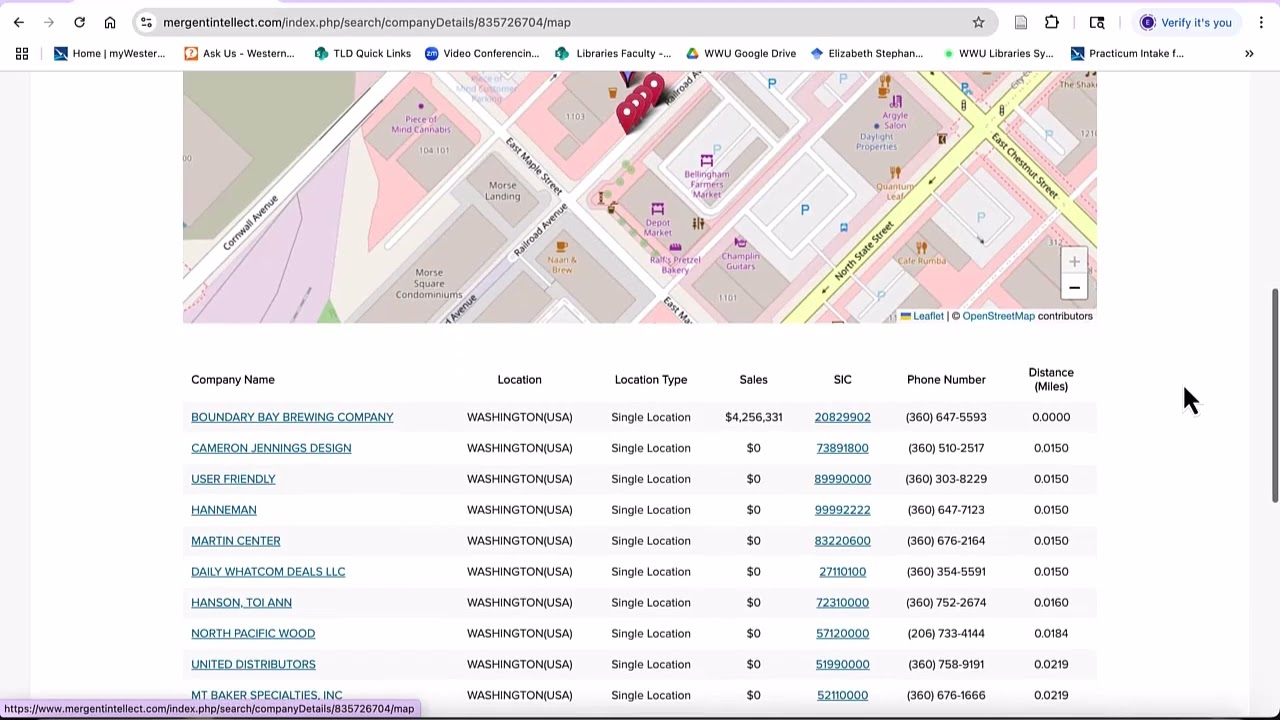Screen dimensions: 1280x720
Task: Open SIC code 83220600 link
Action: tap(842, 541)
